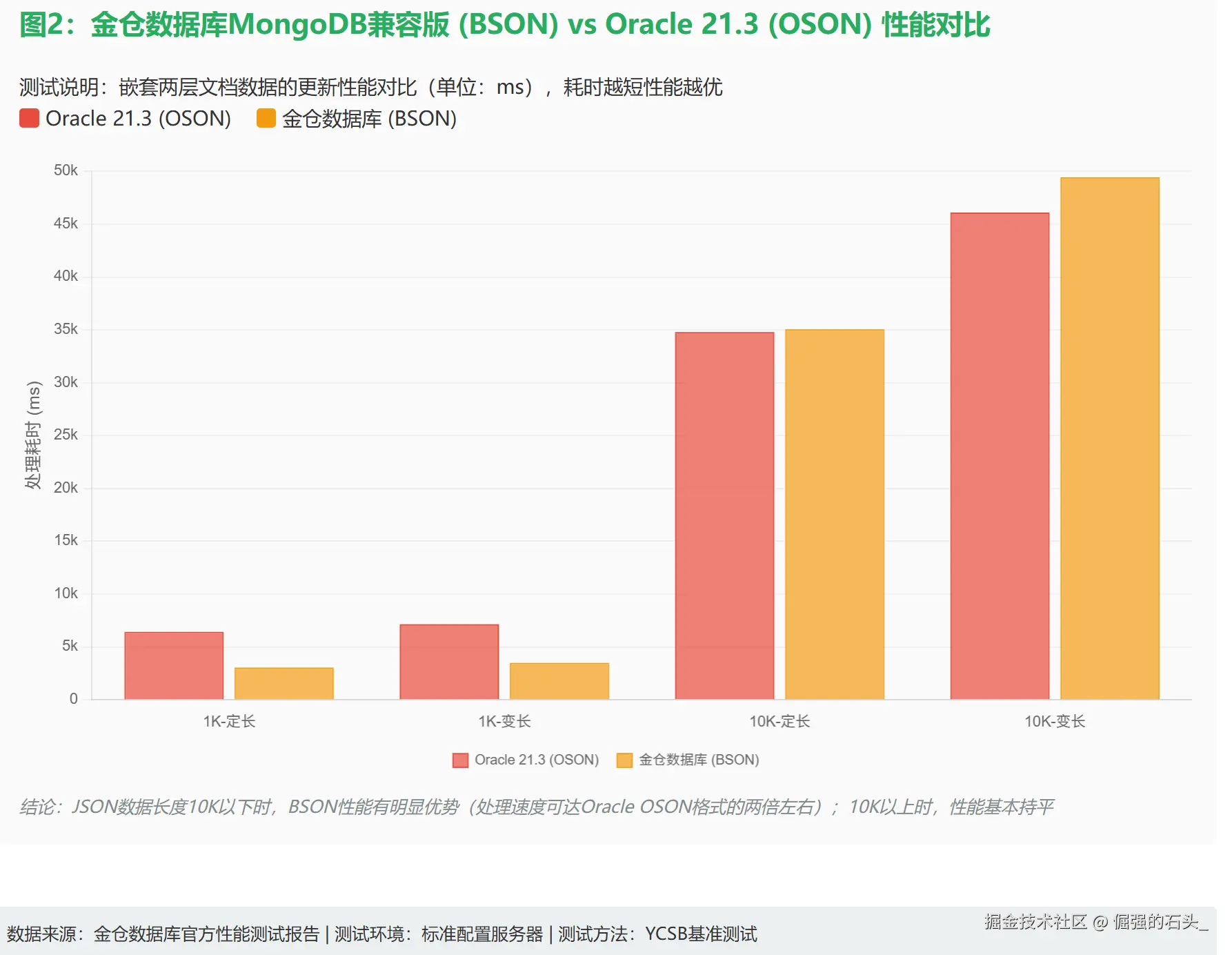Click the 10K-变长 x-axis label
The height and width of the screenshot is (955, 1232).
1055,721
